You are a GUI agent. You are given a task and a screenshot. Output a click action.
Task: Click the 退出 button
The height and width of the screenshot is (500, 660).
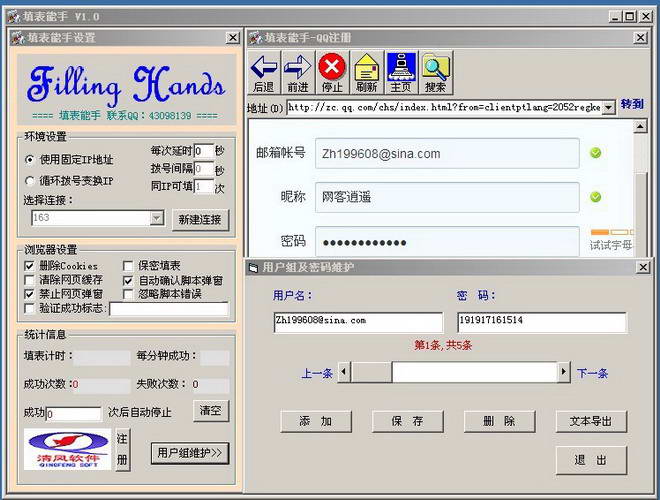click(x=591, y=460)
